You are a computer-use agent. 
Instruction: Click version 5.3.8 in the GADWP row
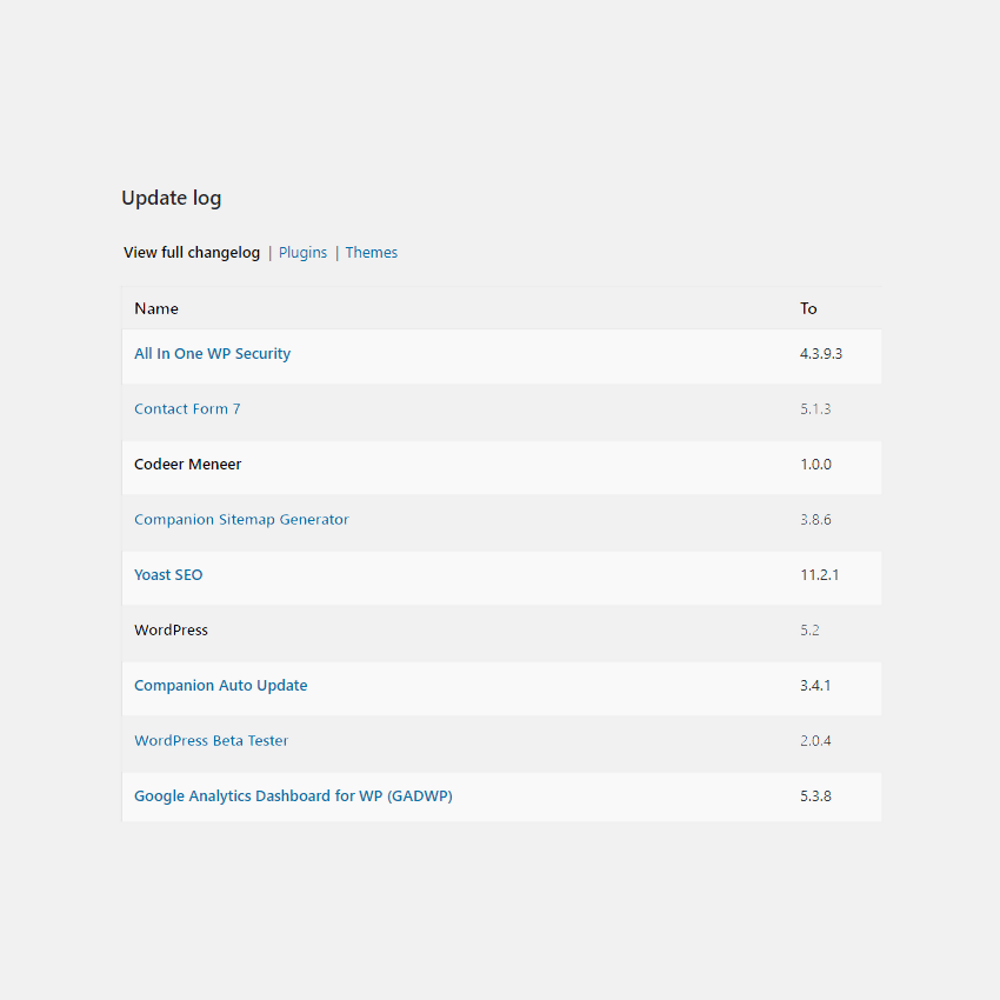[815, 797]
